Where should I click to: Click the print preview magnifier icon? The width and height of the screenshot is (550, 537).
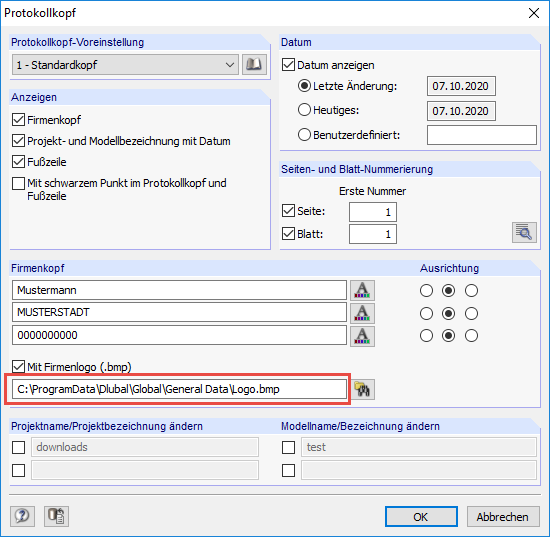524,232
